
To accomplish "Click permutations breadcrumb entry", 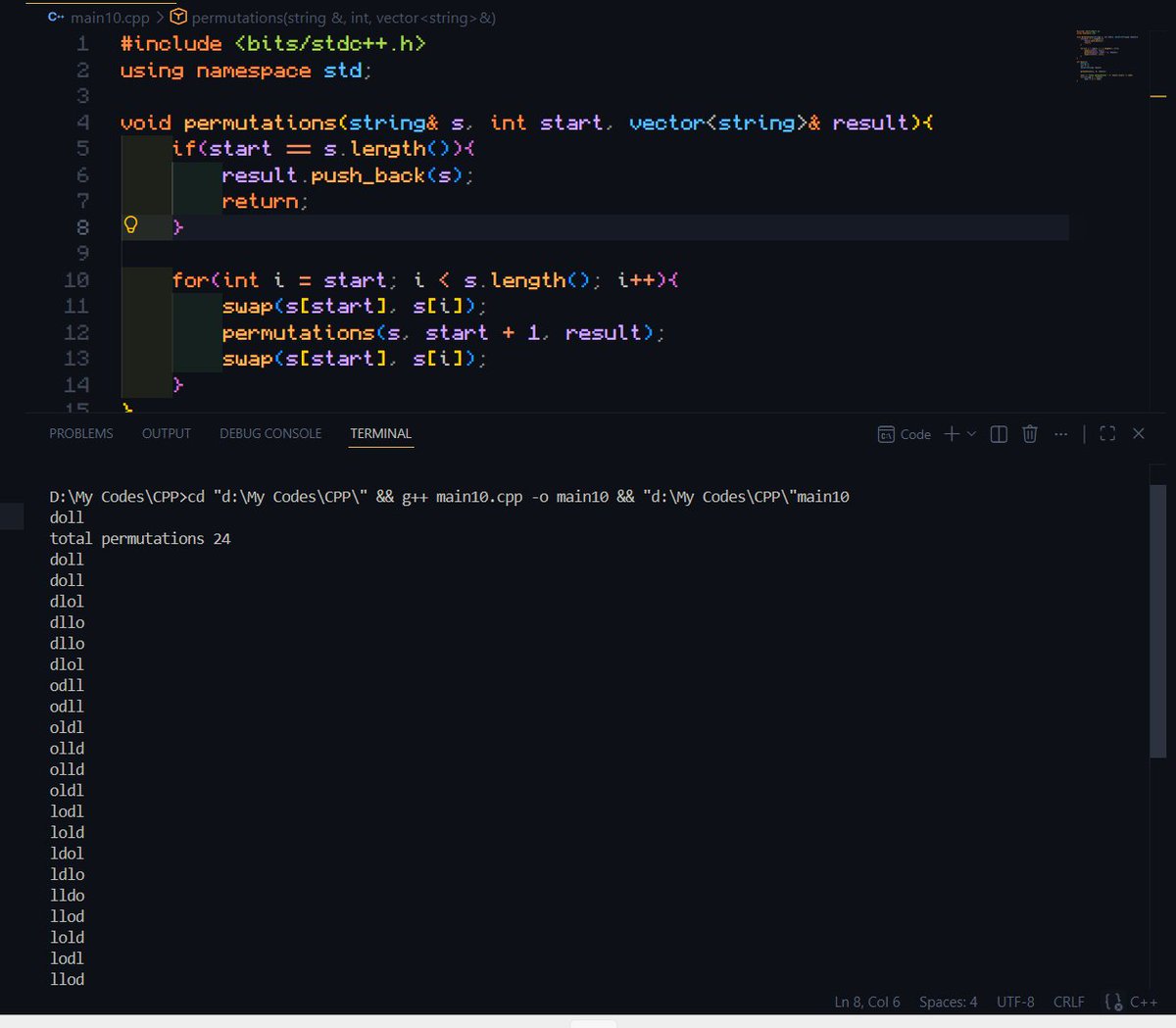I will tap(344, 18).
